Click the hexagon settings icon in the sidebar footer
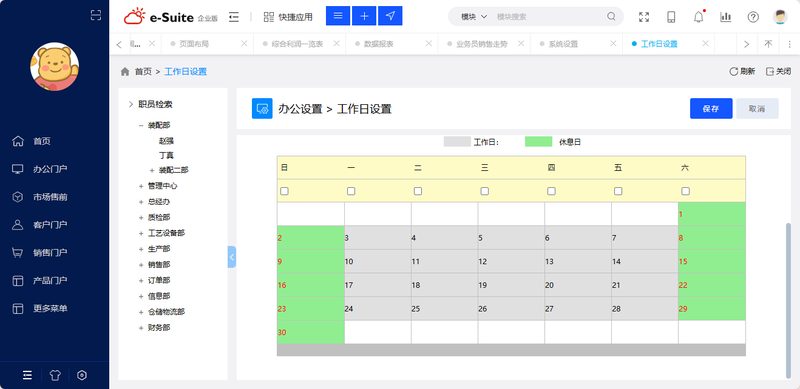Image resolution: width=800 pixels, height=389 pixels. 82,375
